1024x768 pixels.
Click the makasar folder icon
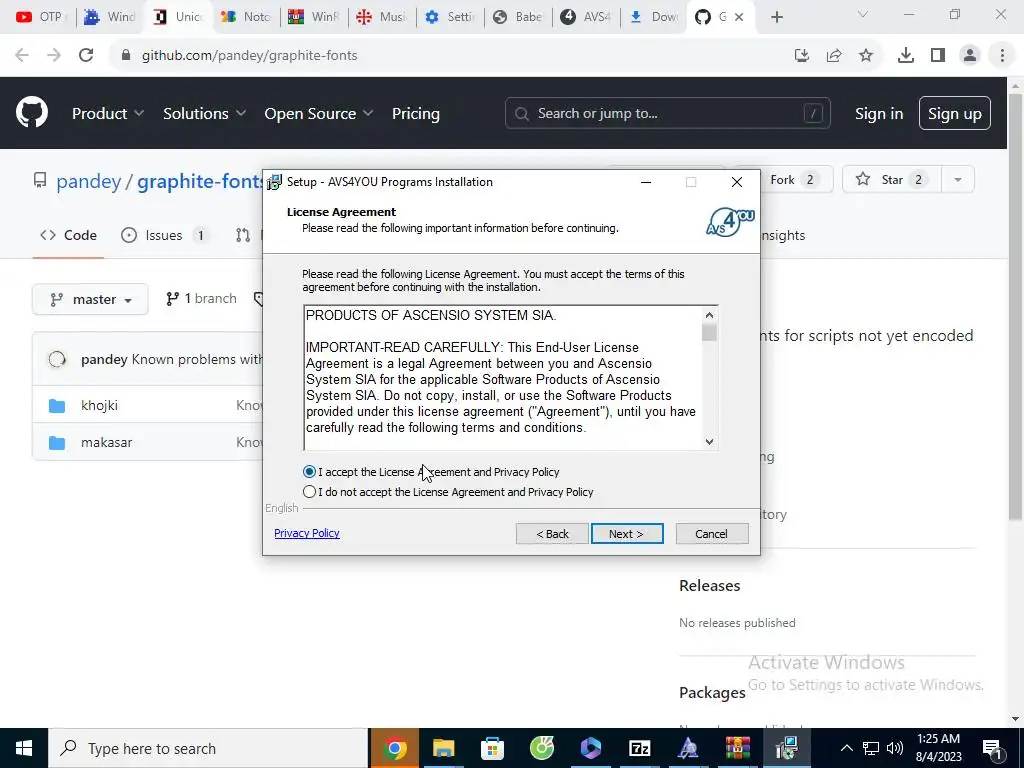pyautogui.click(x=57, y=443)
